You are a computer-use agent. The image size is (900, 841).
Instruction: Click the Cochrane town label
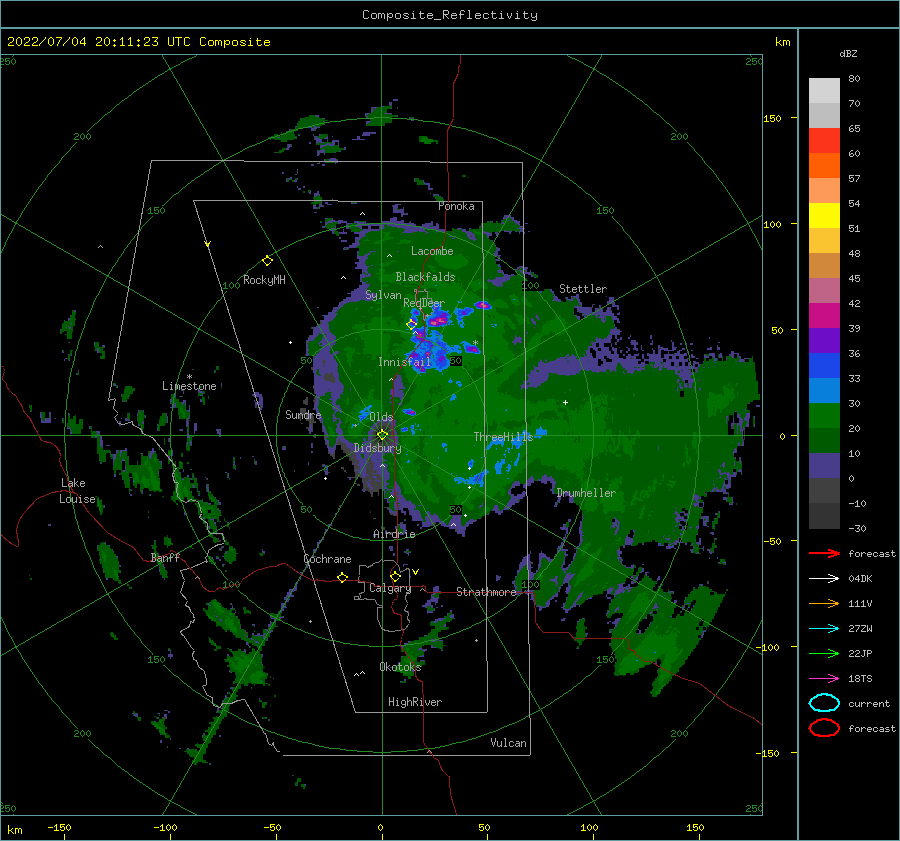pyautogui.click(x=327, y=559)
